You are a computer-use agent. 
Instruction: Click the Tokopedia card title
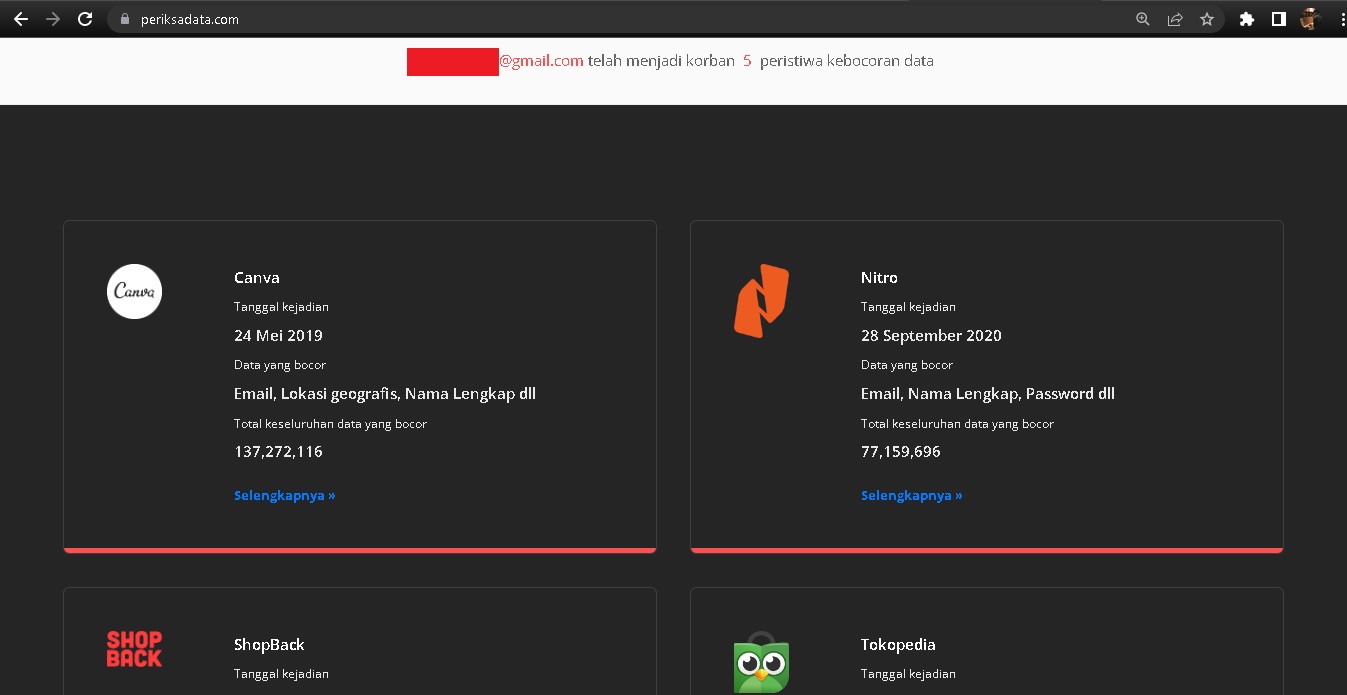tap(898, 644)
